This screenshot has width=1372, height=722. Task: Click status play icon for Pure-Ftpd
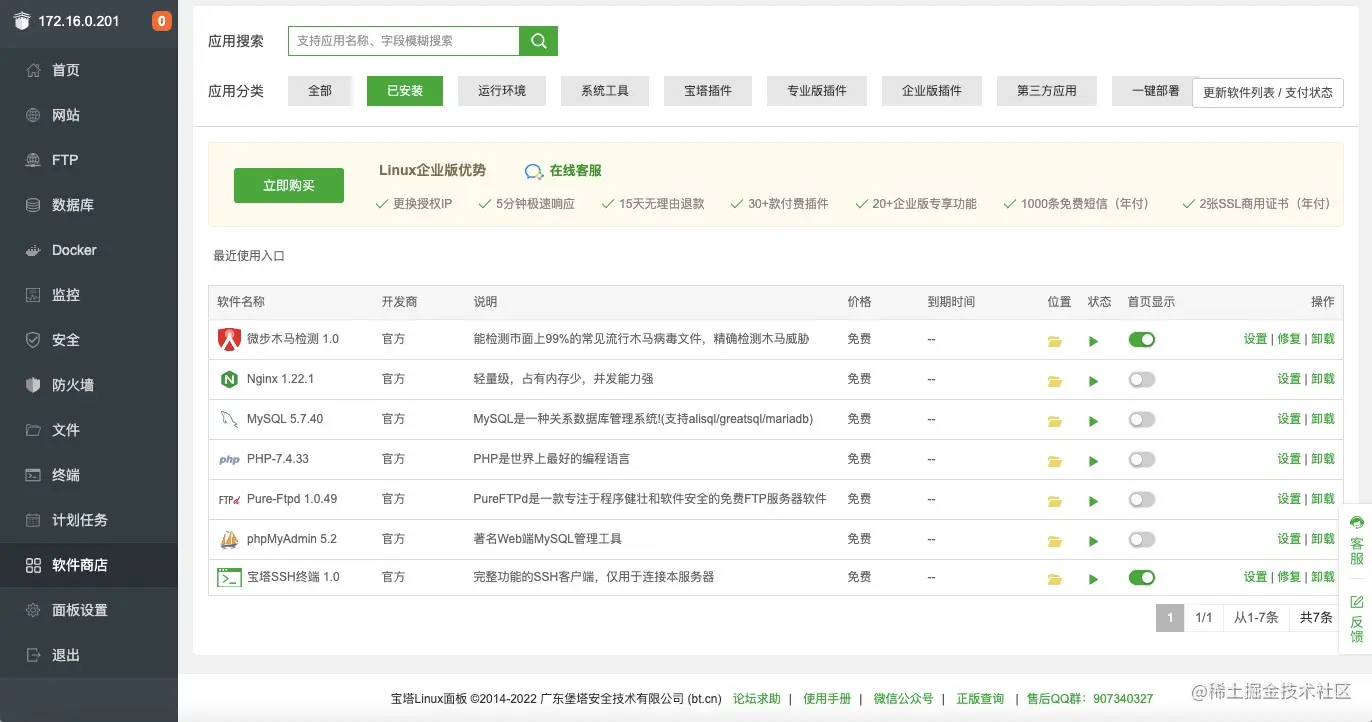tap(1093, 501)
